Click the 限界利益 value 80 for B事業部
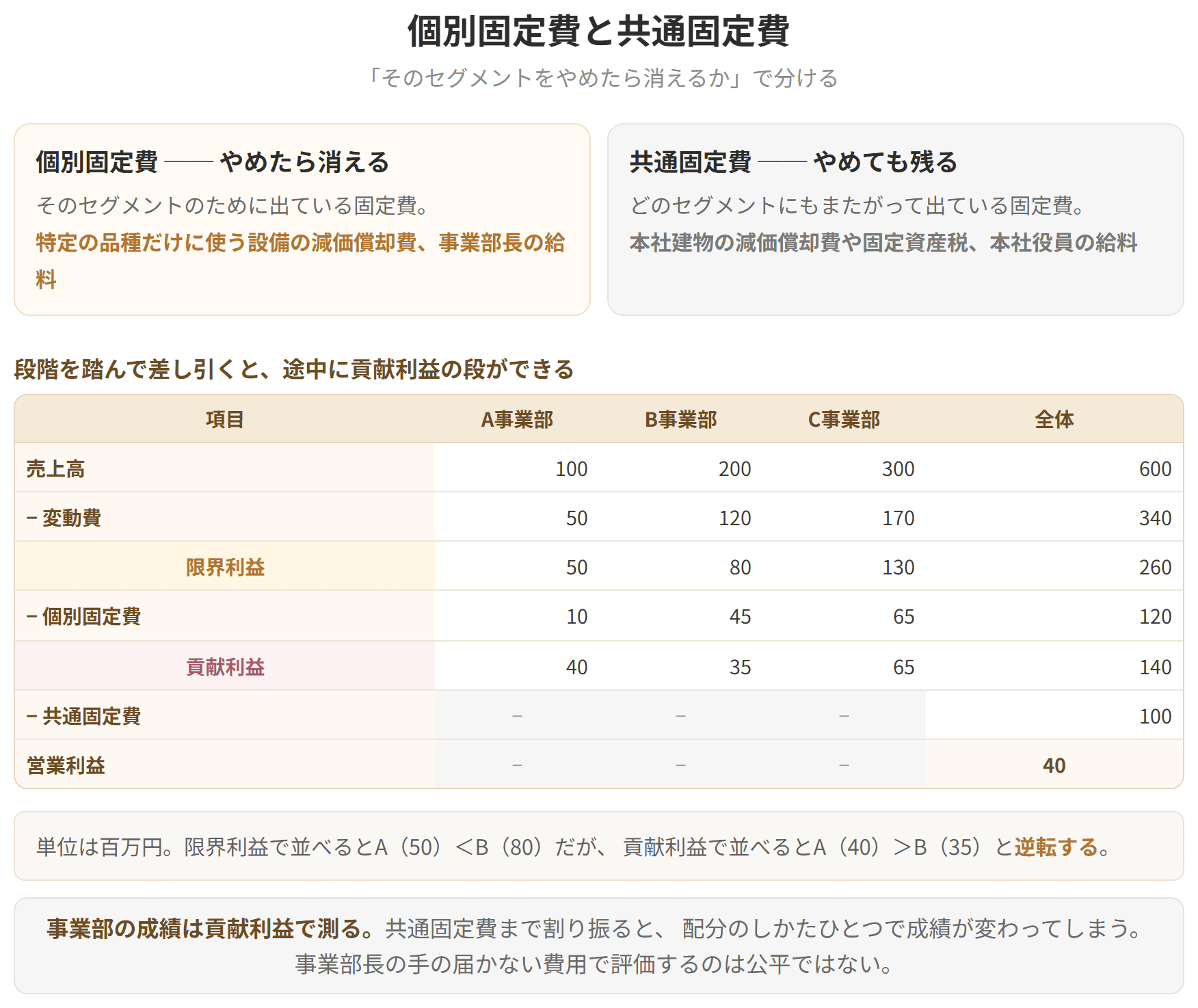Image resolution: width=1198 pixels, height=1008 pixels. coord(740,567)
